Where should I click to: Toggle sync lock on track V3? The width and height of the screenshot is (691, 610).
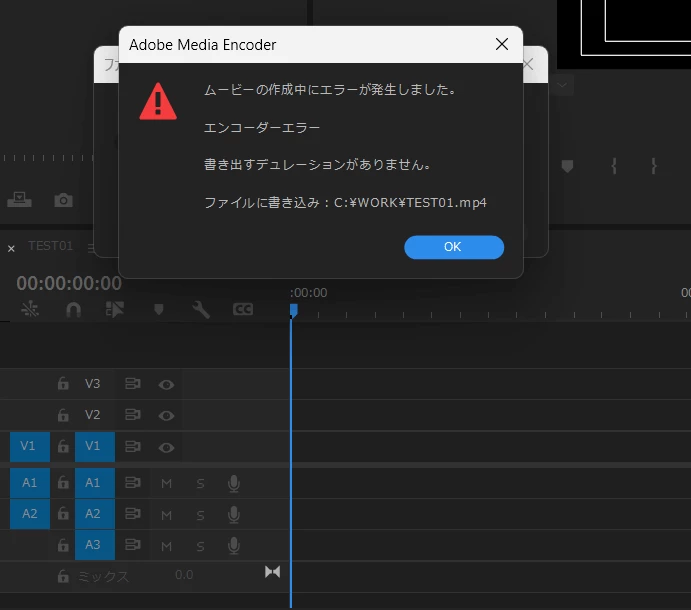pyautogui.click(x=133, y=383)
